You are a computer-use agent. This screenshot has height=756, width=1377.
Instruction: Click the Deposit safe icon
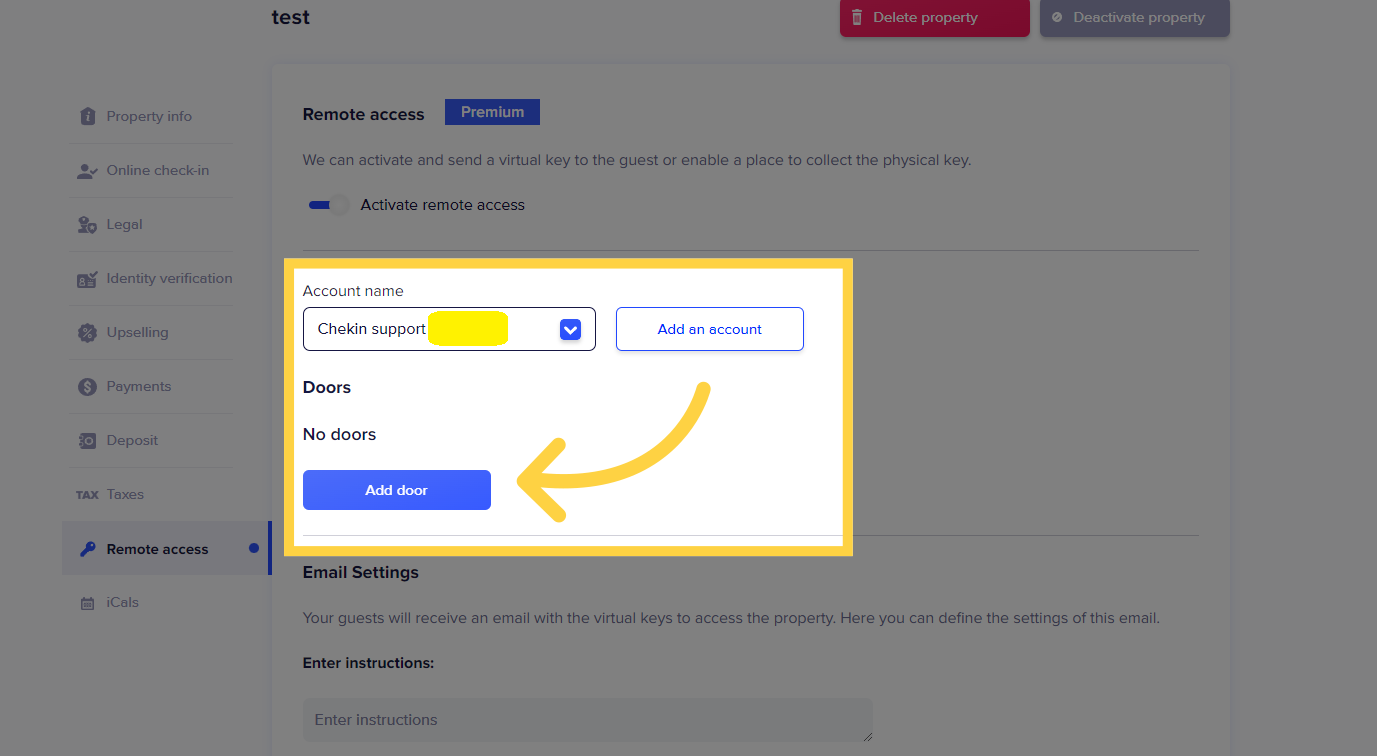[87, 441]
